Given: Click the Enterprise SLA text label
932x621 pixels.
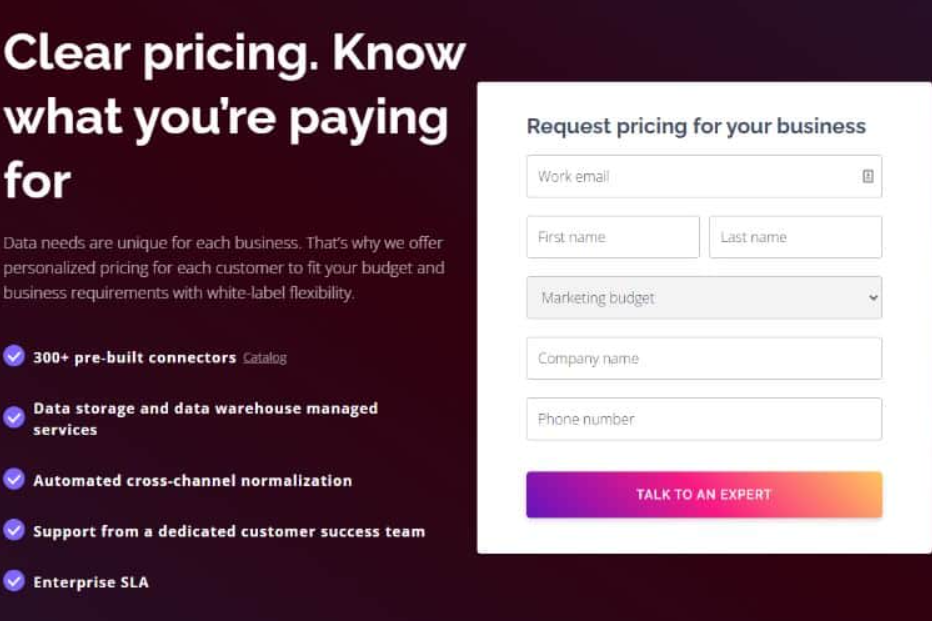Looking at the screenshot, I should coord(91,582).
